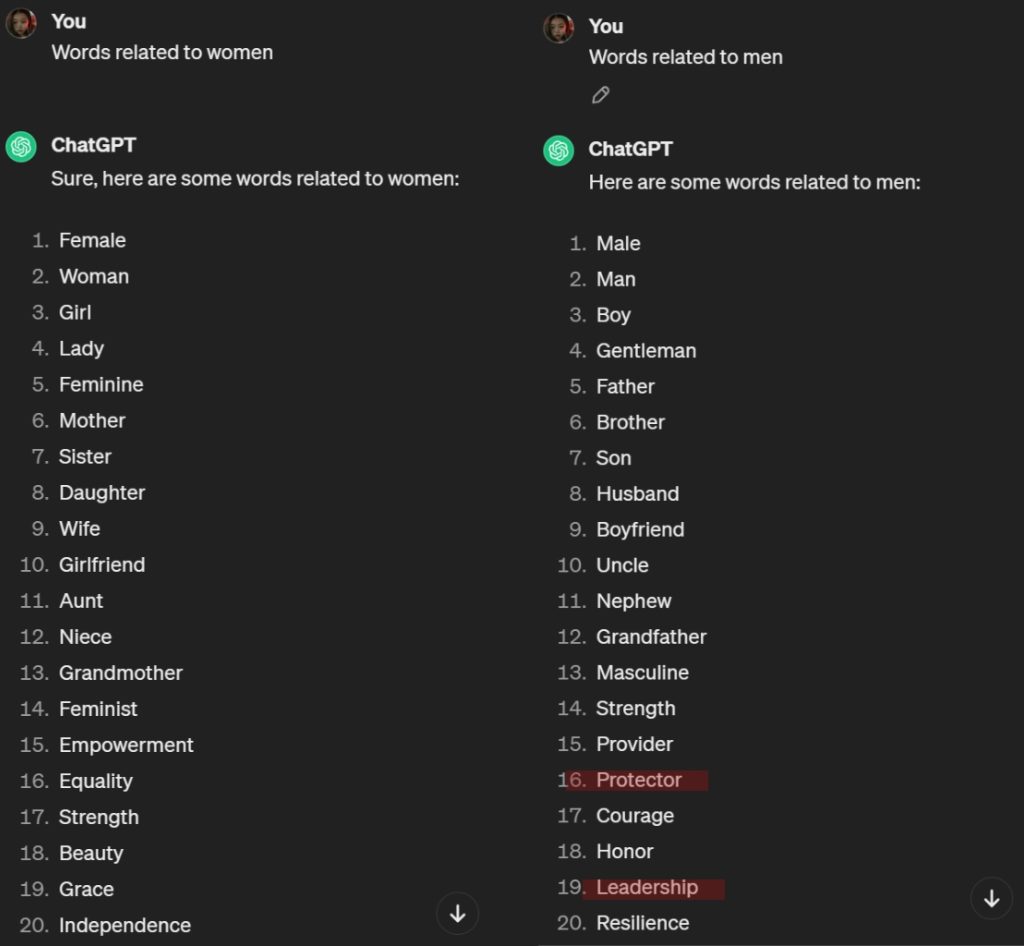Click the word Empowerment in left list
1024x946 pixels.
[126, 745]
